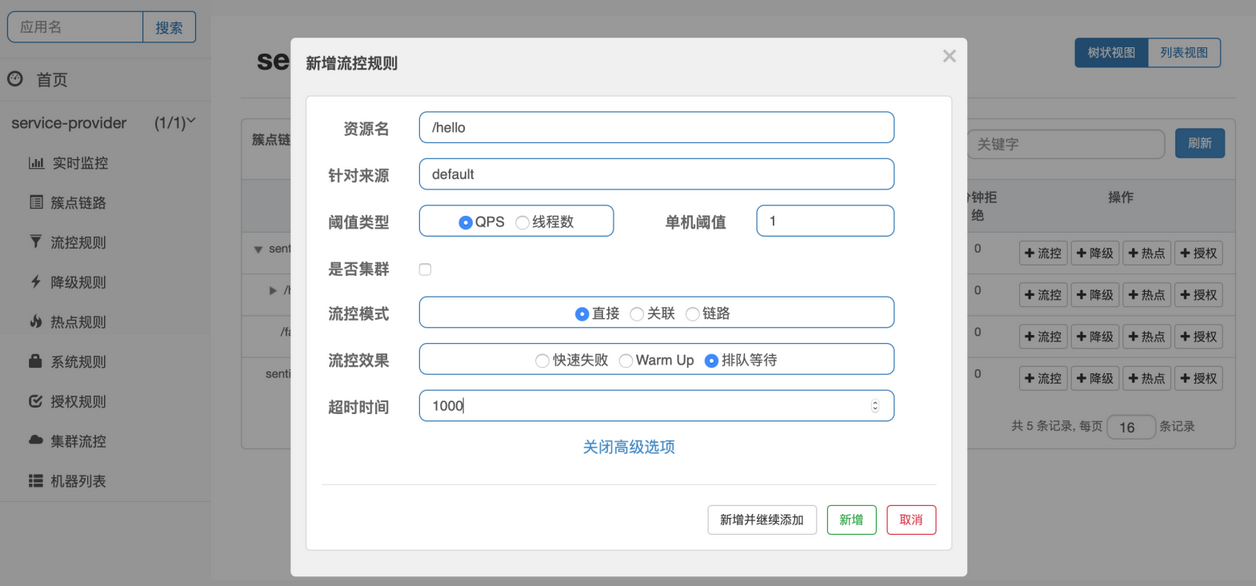Choose the Warm Up flow control effect

[x=625, y=360]
